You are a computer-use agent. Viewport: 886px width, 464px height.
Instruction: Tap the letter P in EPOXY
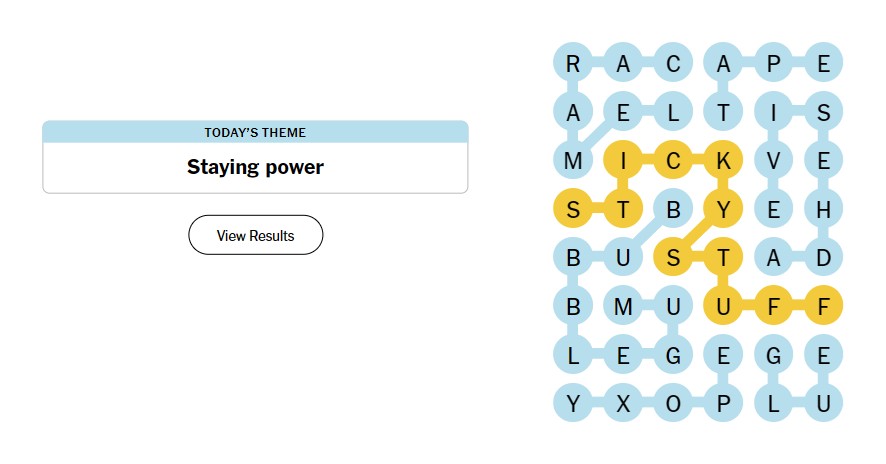pyautogui.click(x=723, y=404)
